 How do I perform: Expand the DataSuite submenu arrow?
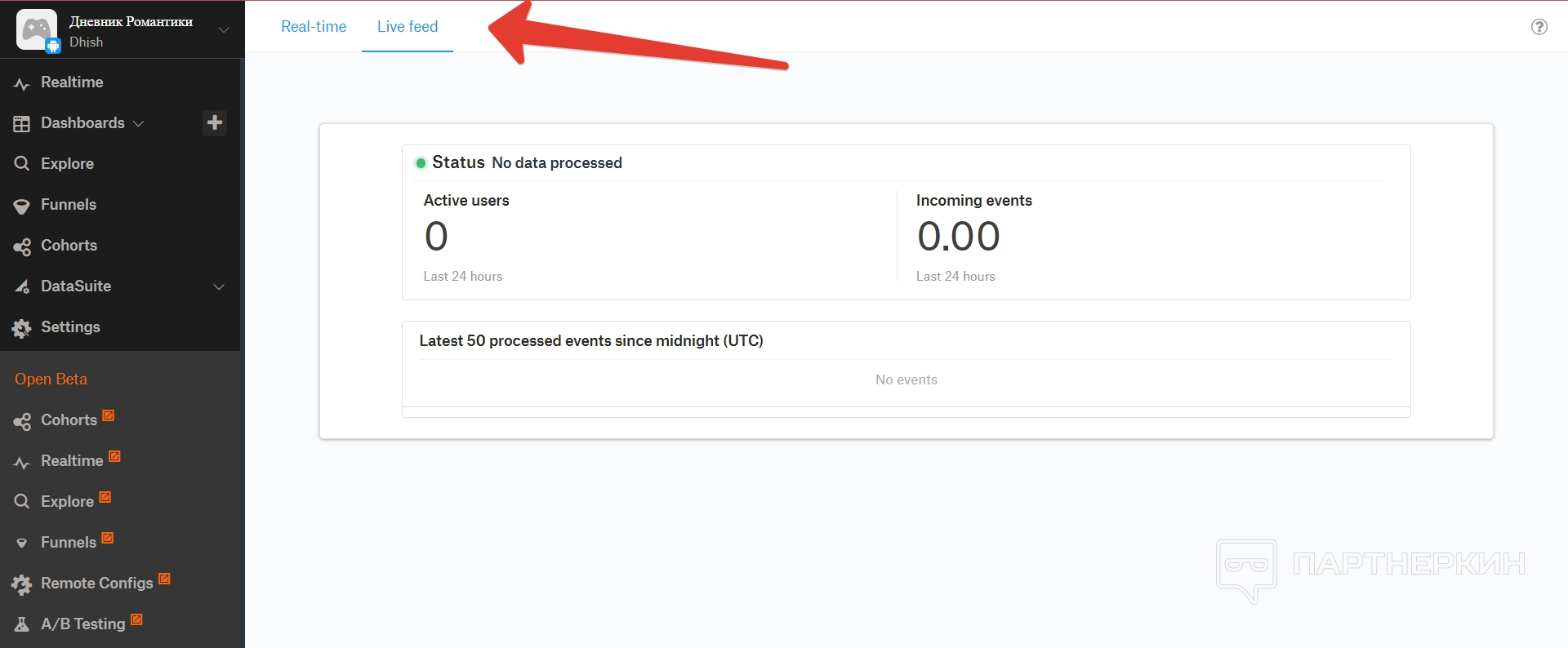click(219, 286)
